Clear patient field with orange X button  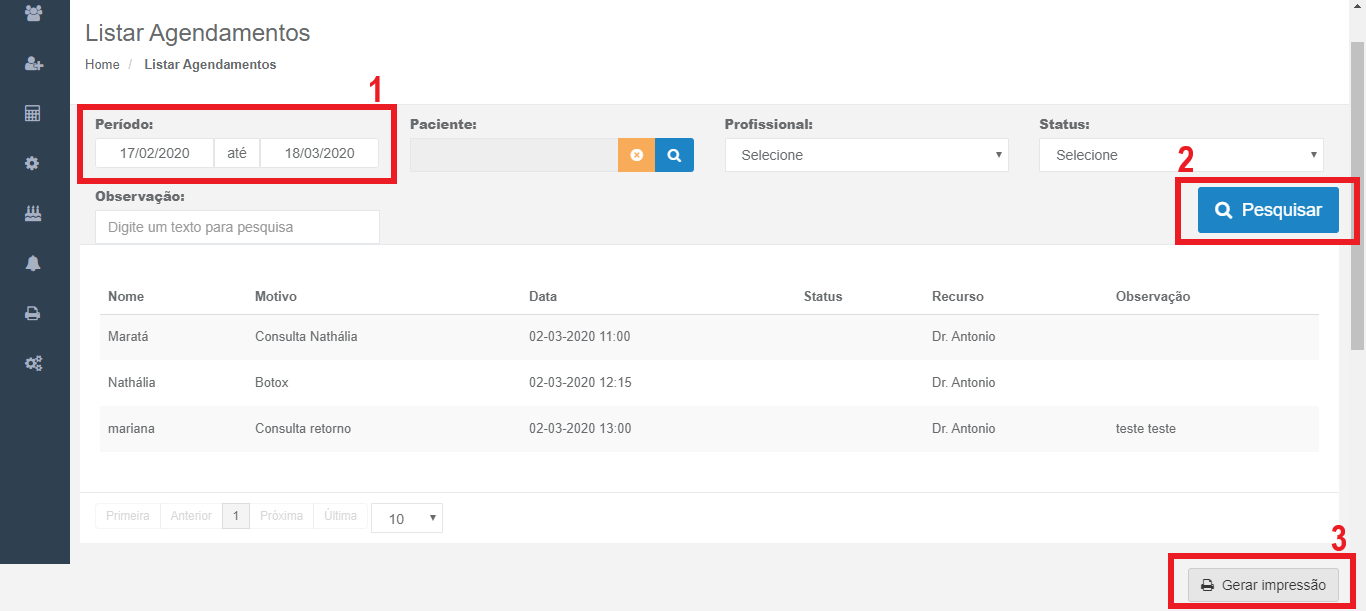[x=636, y=155]
